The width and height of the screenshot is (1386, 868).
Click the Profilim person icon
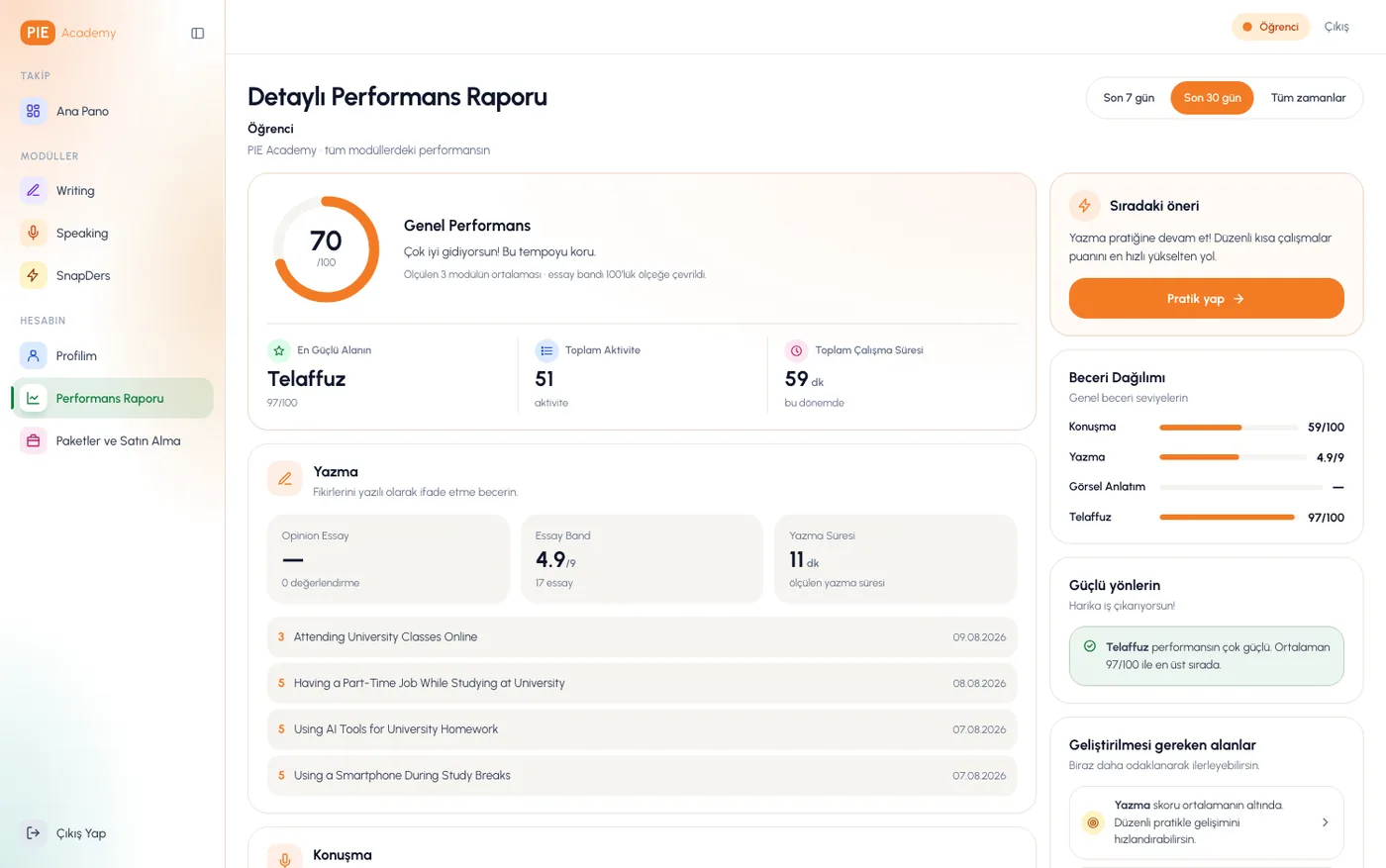(34, 355)
